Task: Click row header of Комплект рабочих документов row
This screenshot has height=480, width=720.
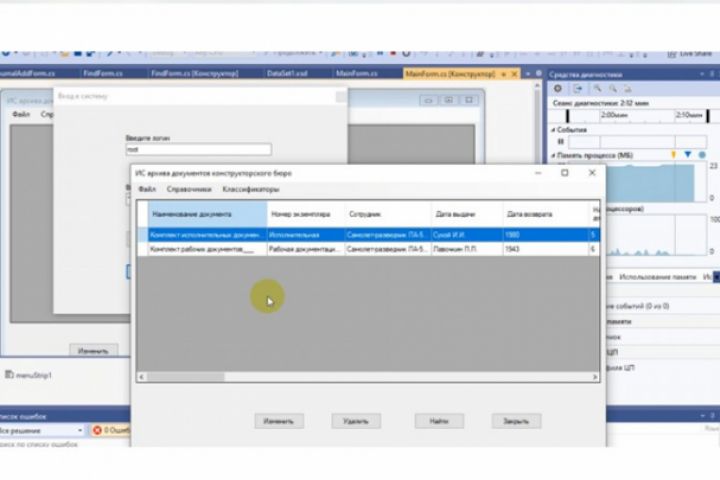Action: 143,249
